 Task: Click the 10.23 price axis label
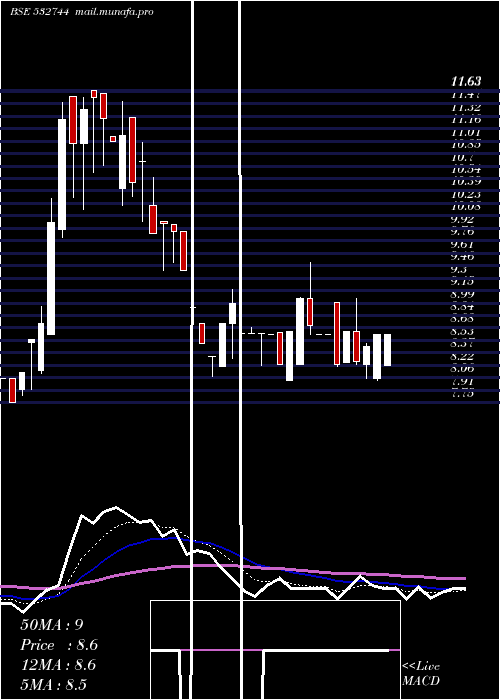466,195
